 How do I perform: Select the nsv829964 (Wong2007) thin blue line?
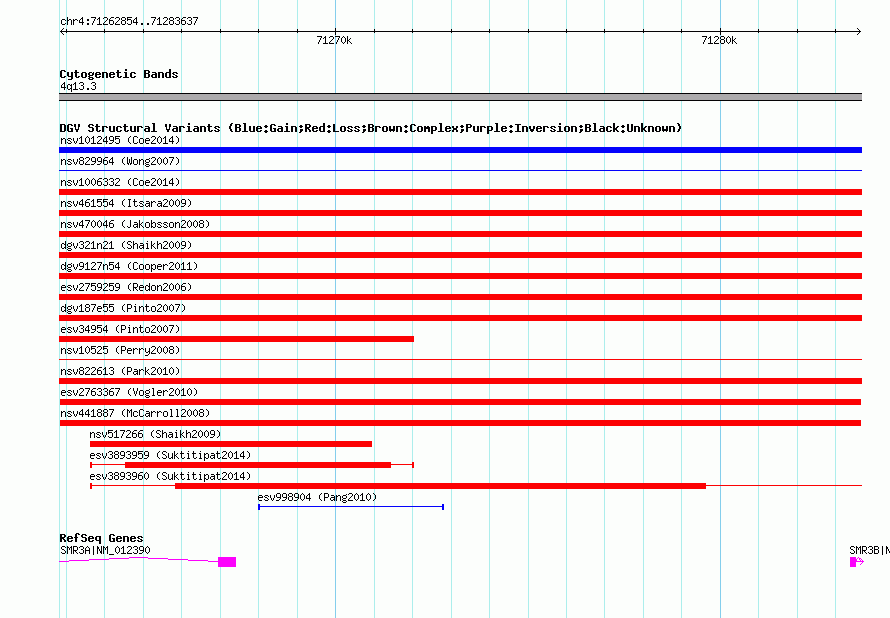coord(460,170)
